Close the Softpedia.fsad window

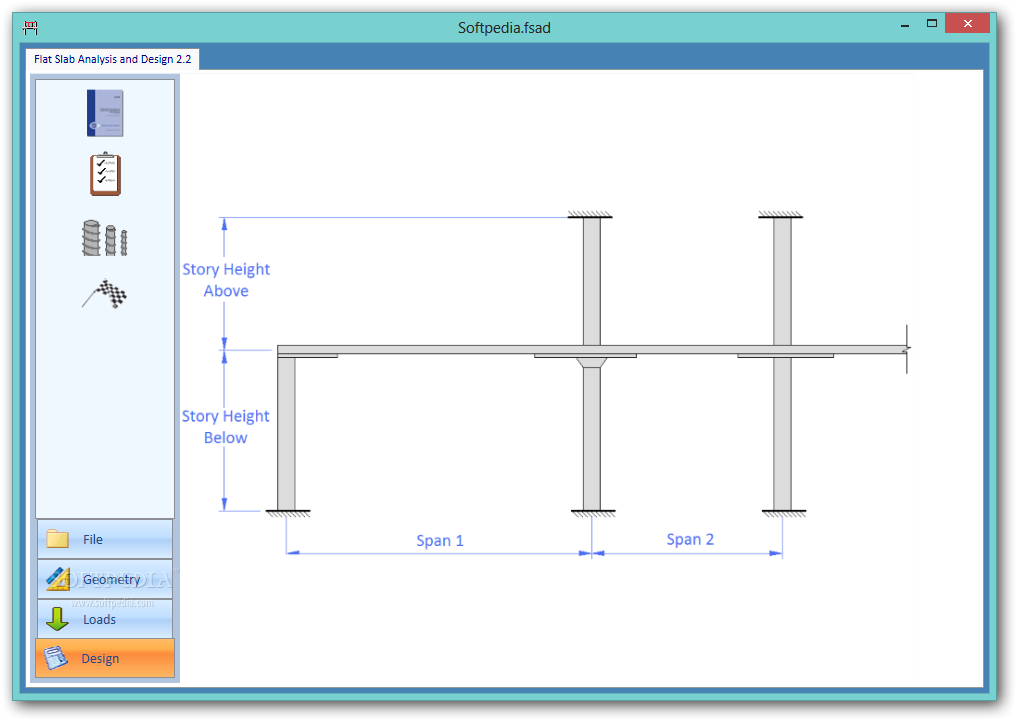pyautogui.click(x=968, y=24)
